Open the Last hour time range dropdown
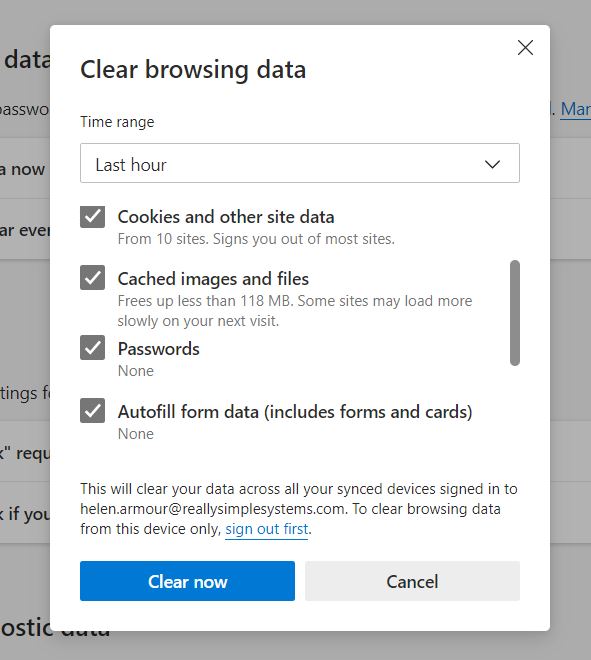Image resolution: width=591 pixels, height=660 pixels. 300,163
